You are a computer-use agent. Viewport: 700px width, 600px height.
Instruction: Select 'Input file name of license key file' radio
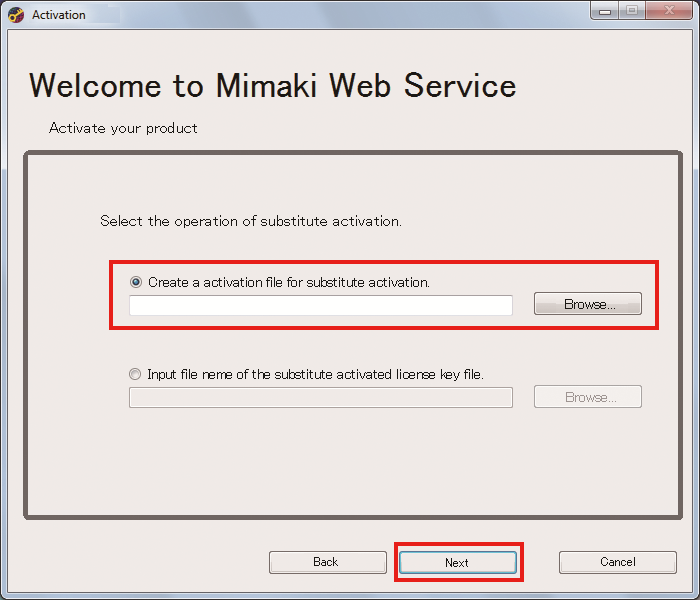coord(135,374)
